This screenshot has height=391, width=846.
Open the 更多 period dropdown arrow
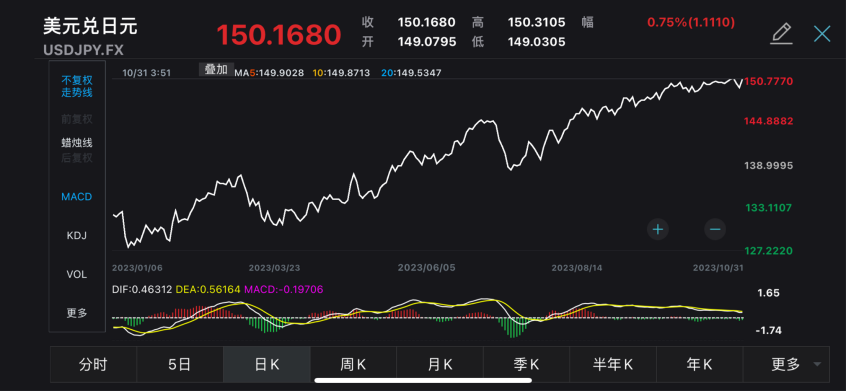click(x=817, y=365)
